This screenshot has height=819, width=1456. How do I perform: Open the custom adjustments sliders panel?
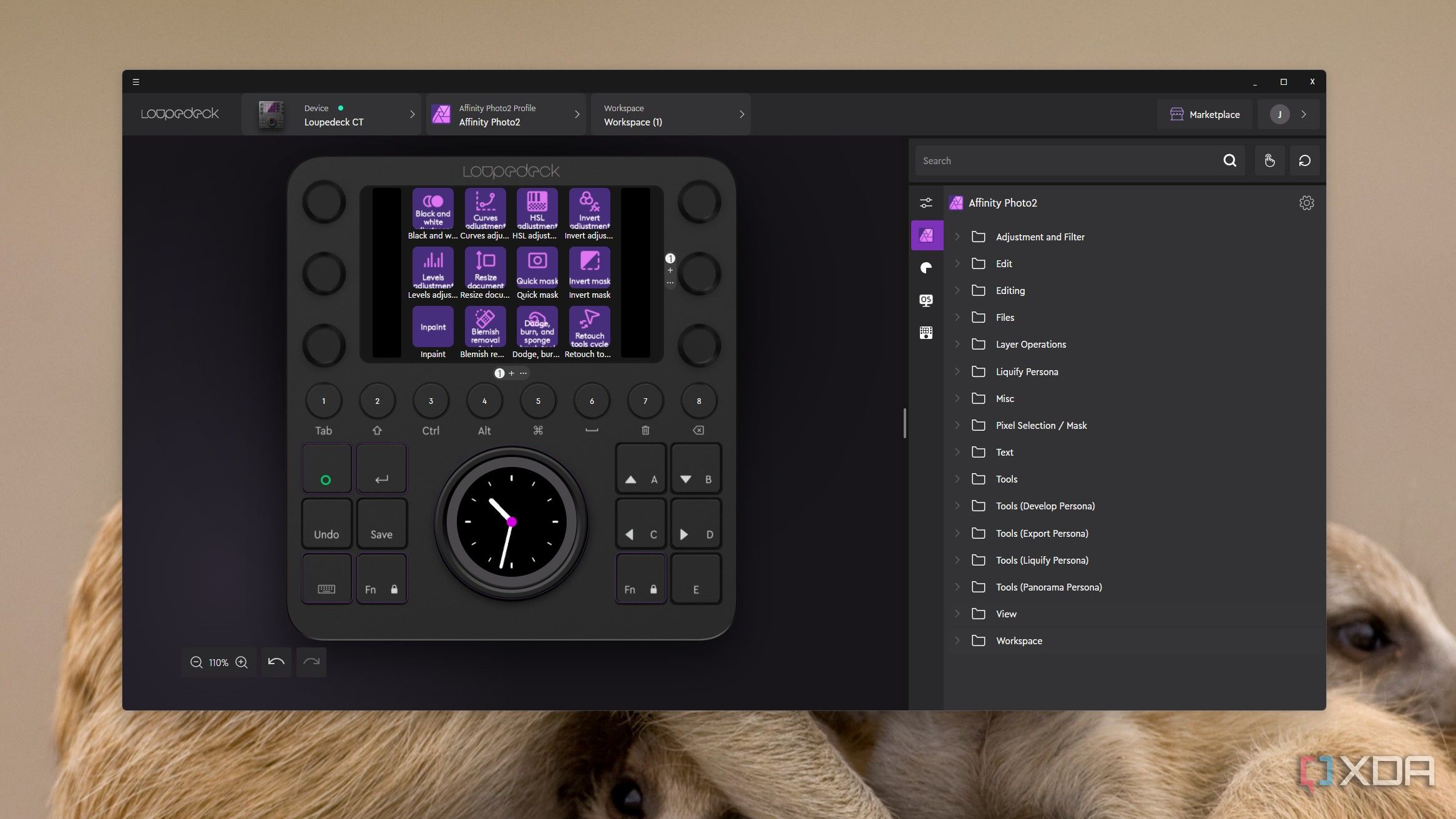point(926,203)
